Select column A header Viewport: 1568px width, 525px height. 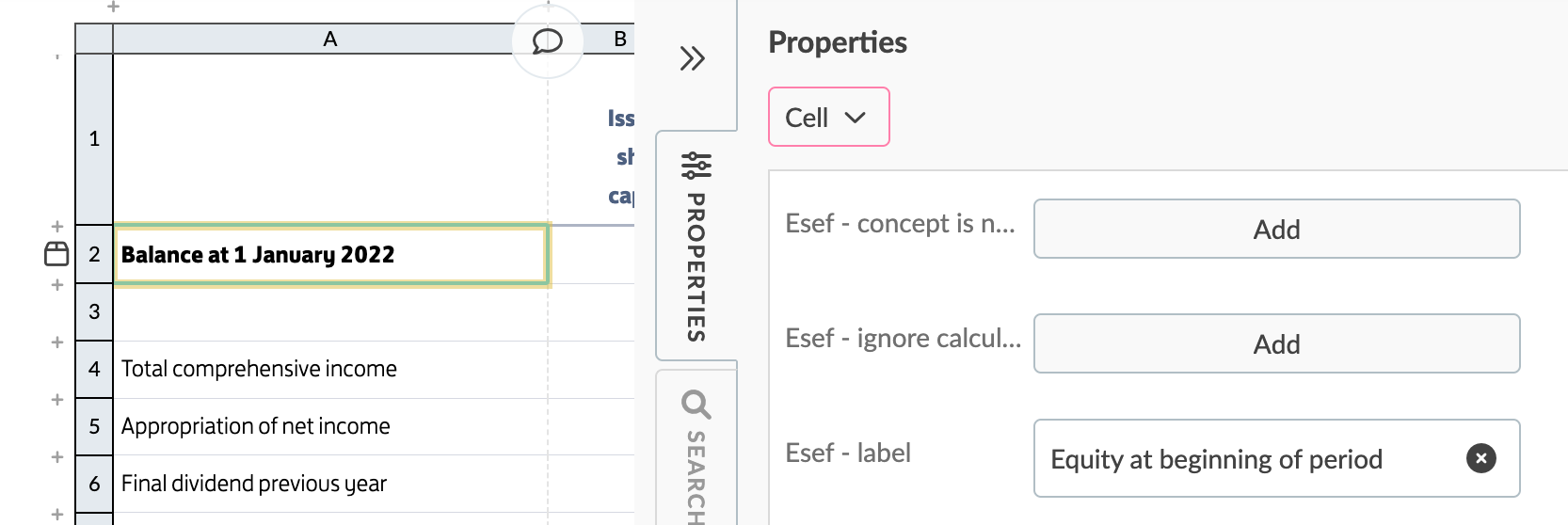(329, 39)
